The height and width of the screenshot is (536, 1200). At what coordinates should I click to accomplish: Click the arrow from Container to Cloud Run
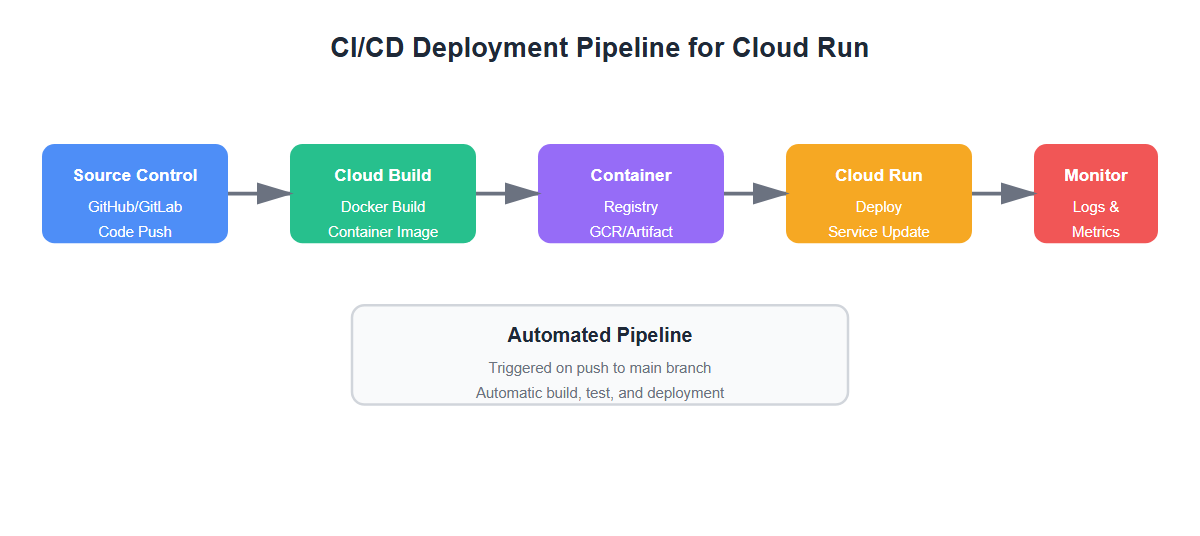point(755,194)
